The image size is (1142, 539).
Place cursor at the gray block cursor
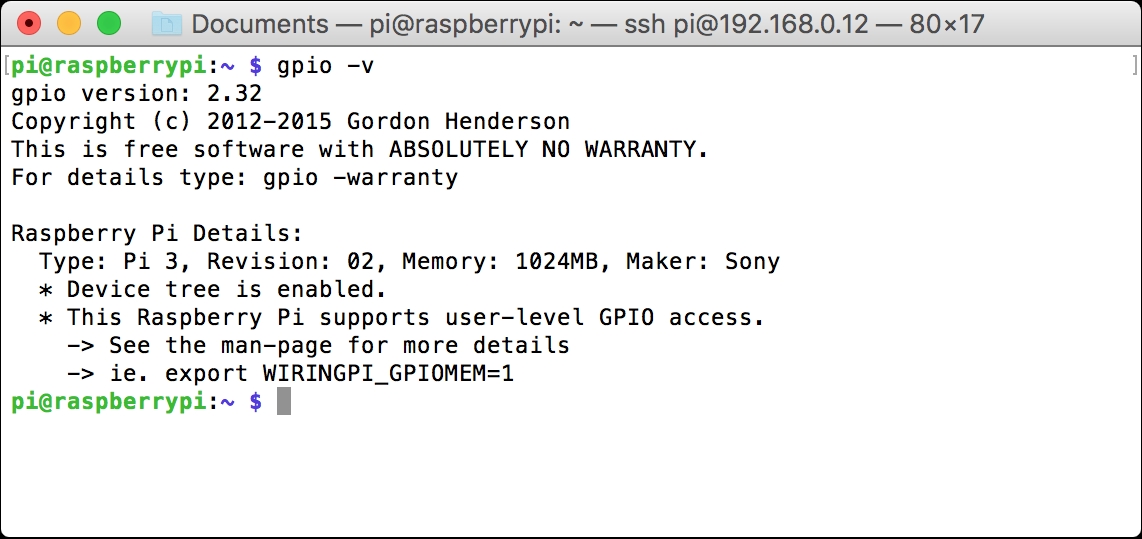(x=284, y=402)
